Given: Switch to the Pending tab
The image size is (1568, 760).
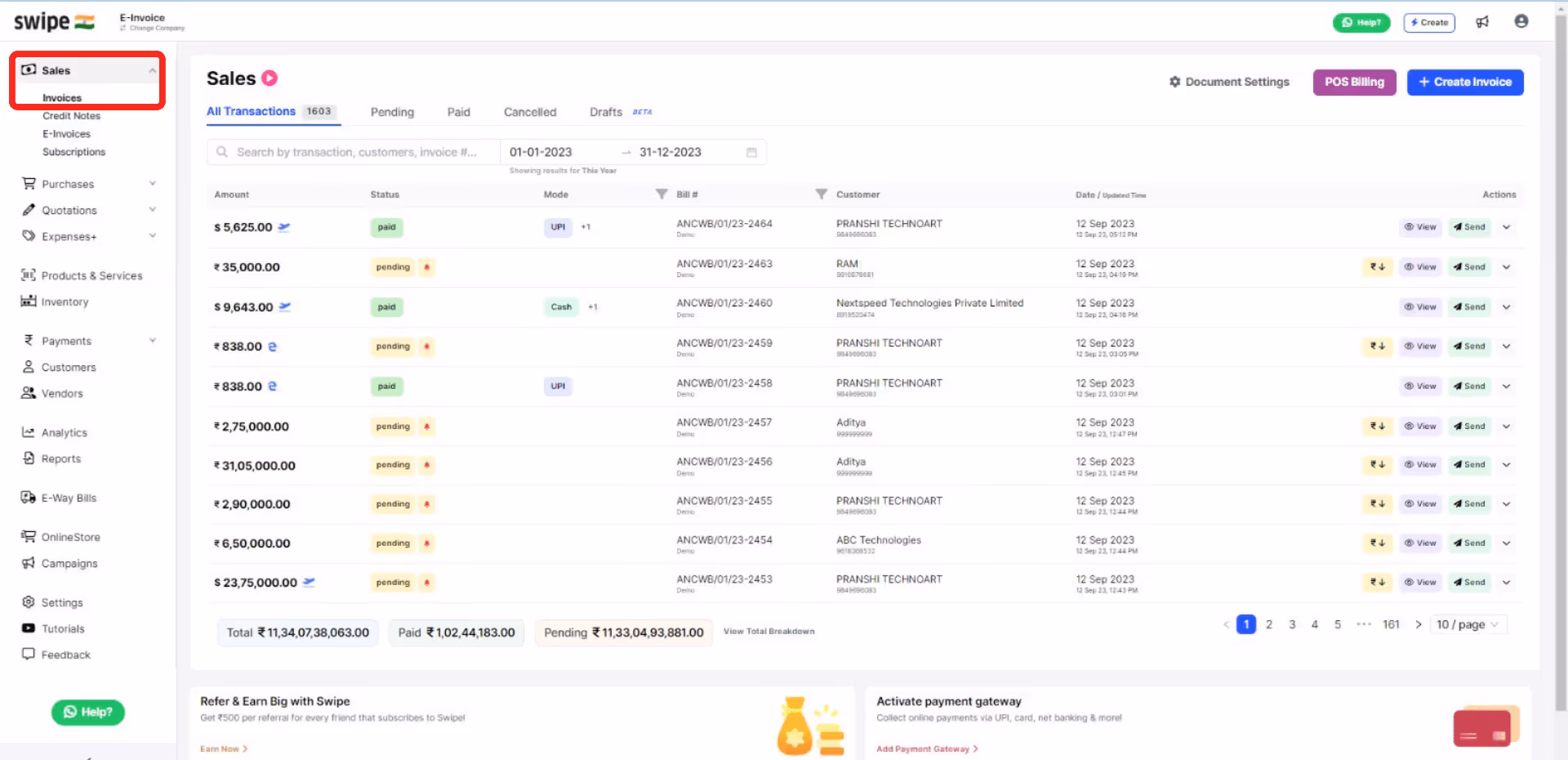Looking at the screenshot, I should point(392,113).
